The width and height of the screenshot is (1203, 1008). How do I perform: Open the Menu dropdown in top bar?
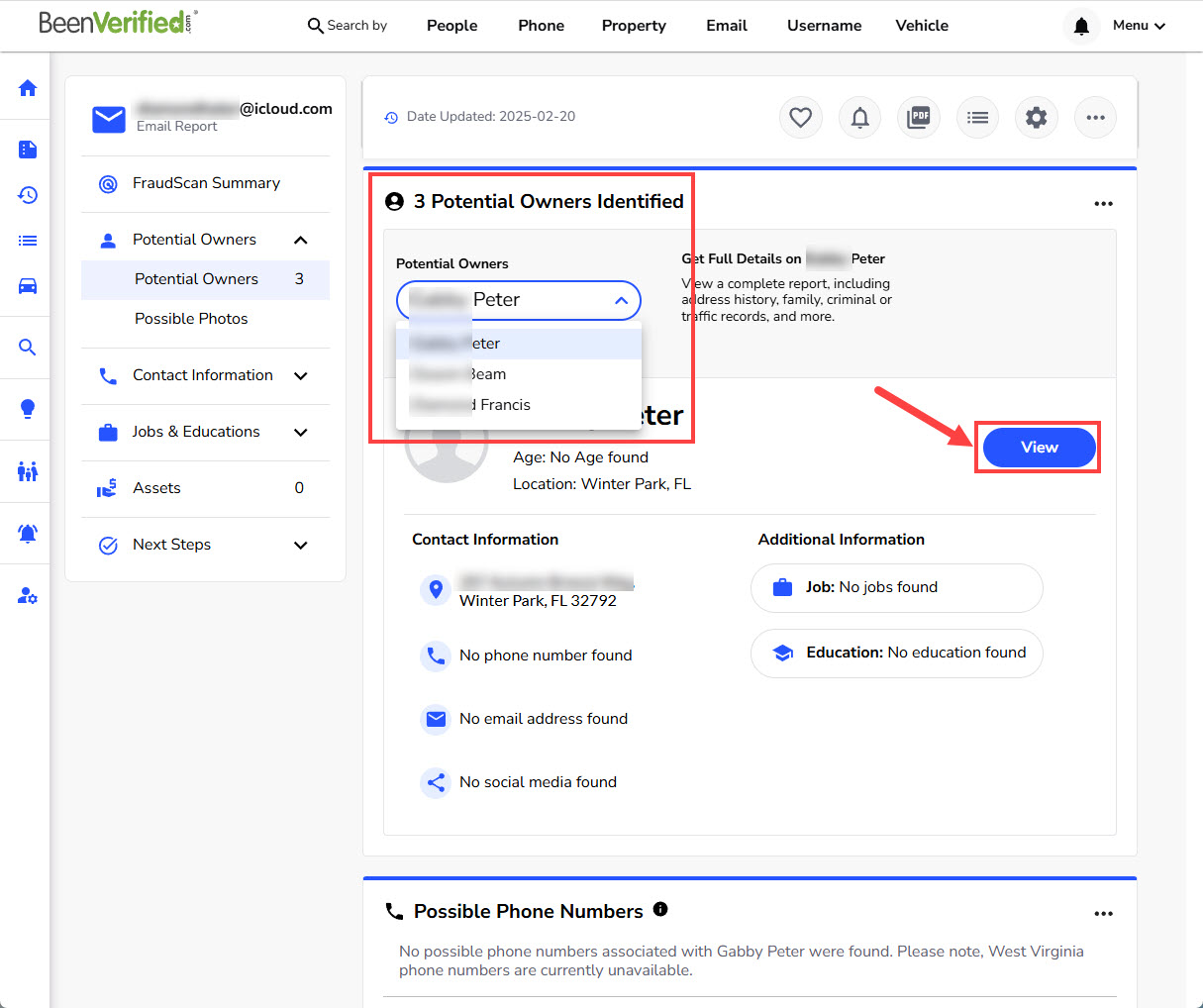1139,26
